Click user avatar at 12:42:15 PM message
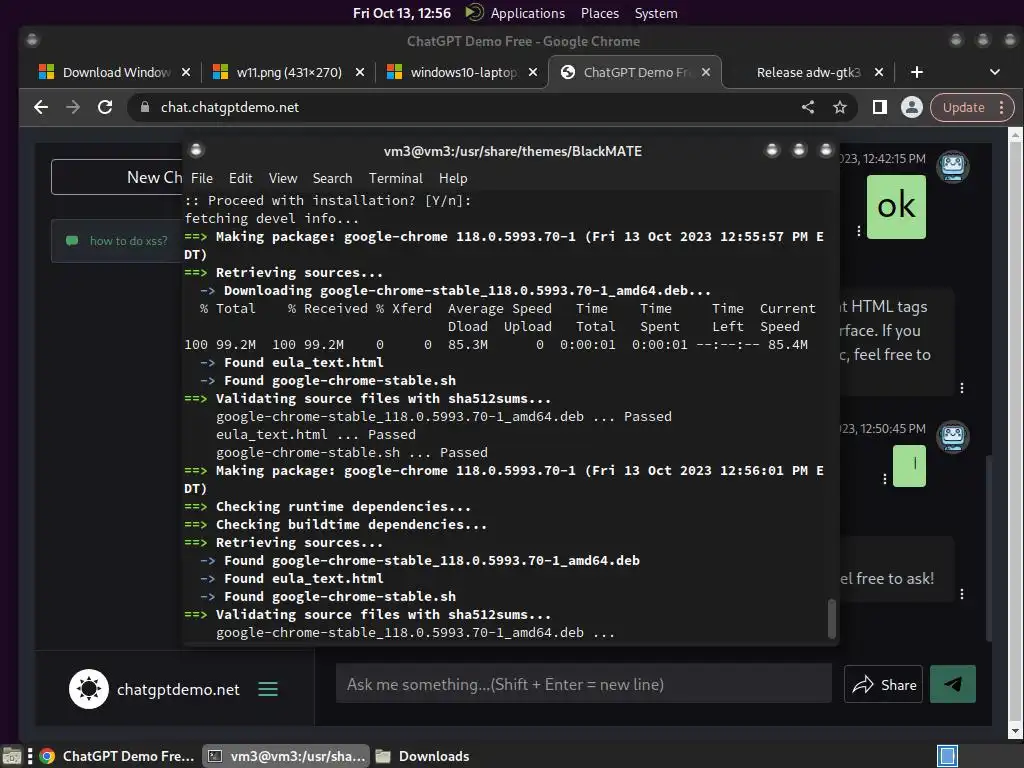 click(x=953, y=167)
